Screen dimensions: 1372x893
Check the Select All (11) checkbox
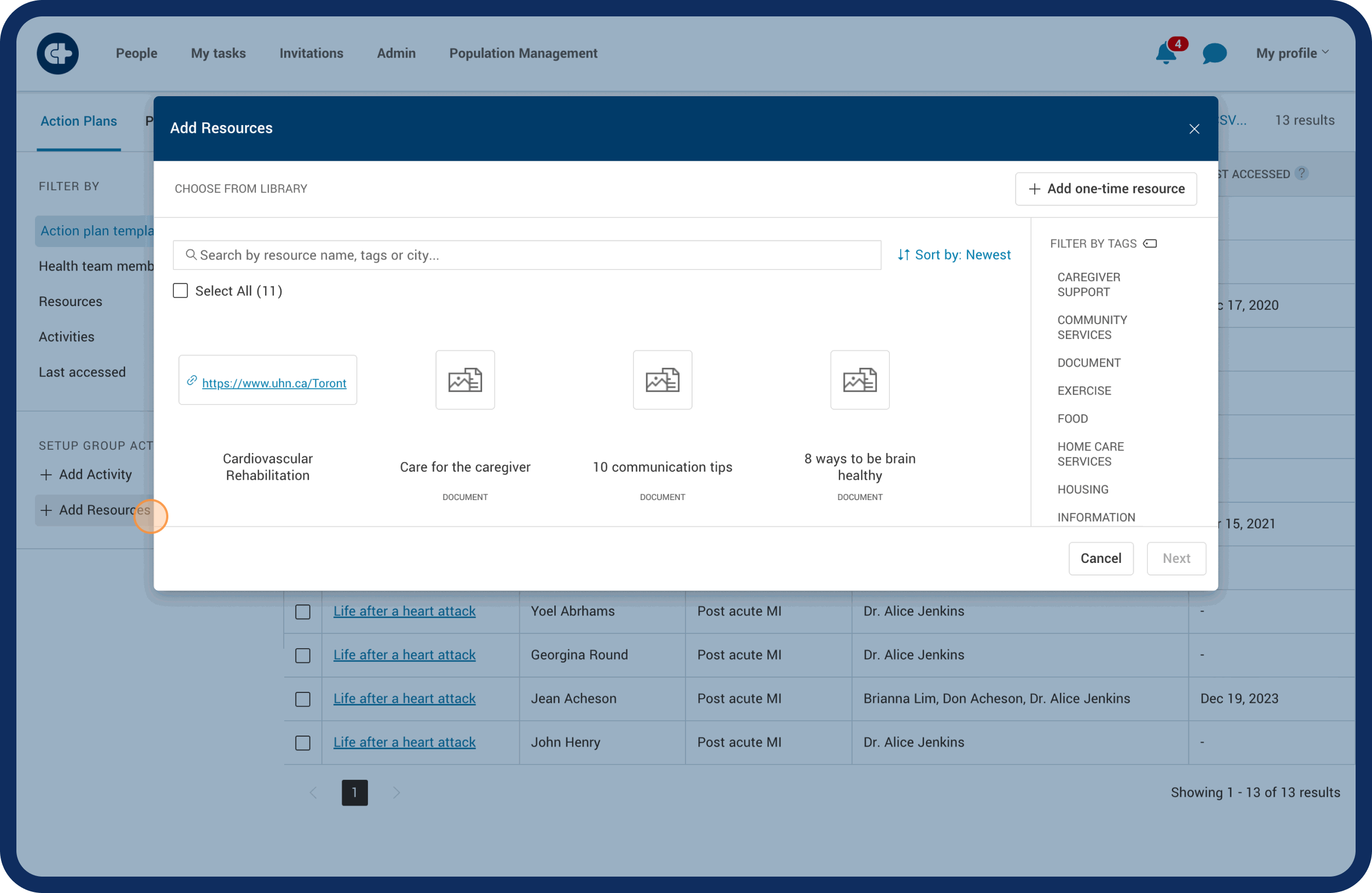pyautogui.click(x=180, y=291)
